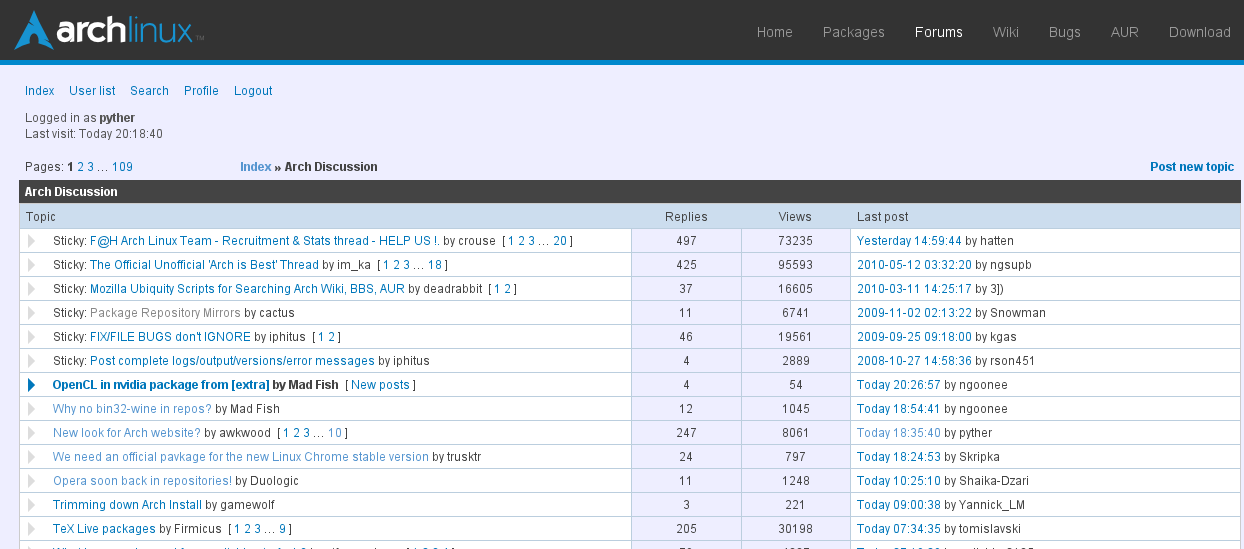Open last post 2009-09-25 09:18:00
The width and height of the screenshot is (1244, 549).
tap(914, 337)
